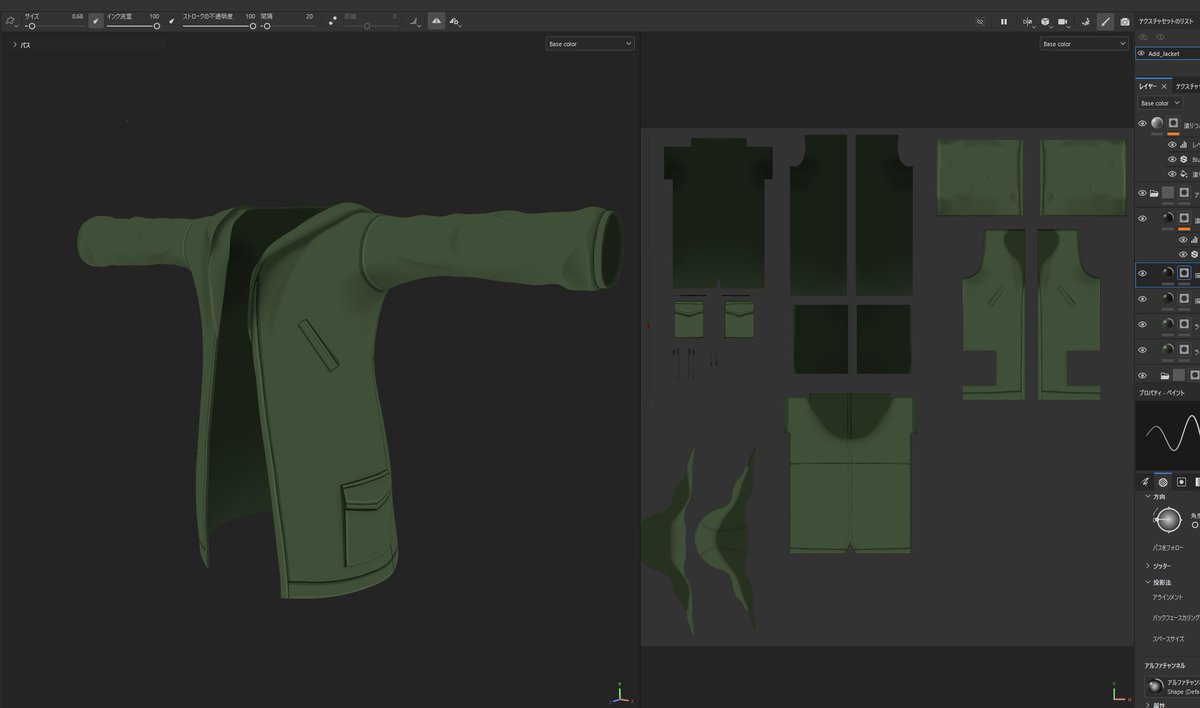Click the alpha channel Shape thumbnail in properties
Viewport: 1200px width, 708px height.
point(1155,686)
